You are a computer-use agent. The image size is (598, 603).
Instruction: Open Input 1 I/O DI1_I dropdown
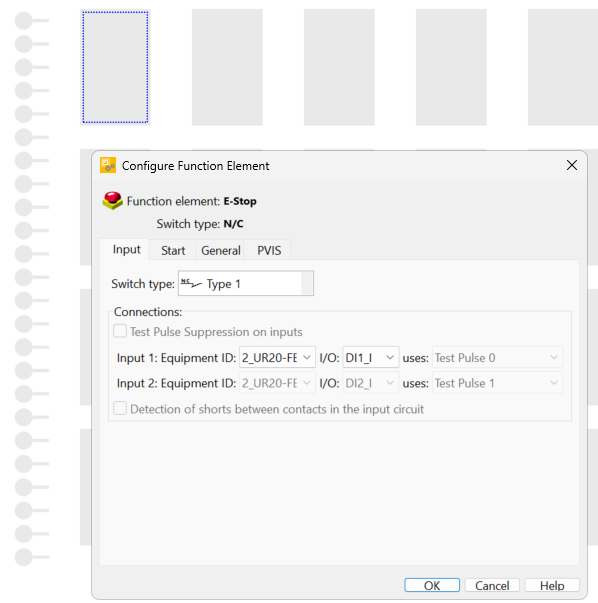370,358
